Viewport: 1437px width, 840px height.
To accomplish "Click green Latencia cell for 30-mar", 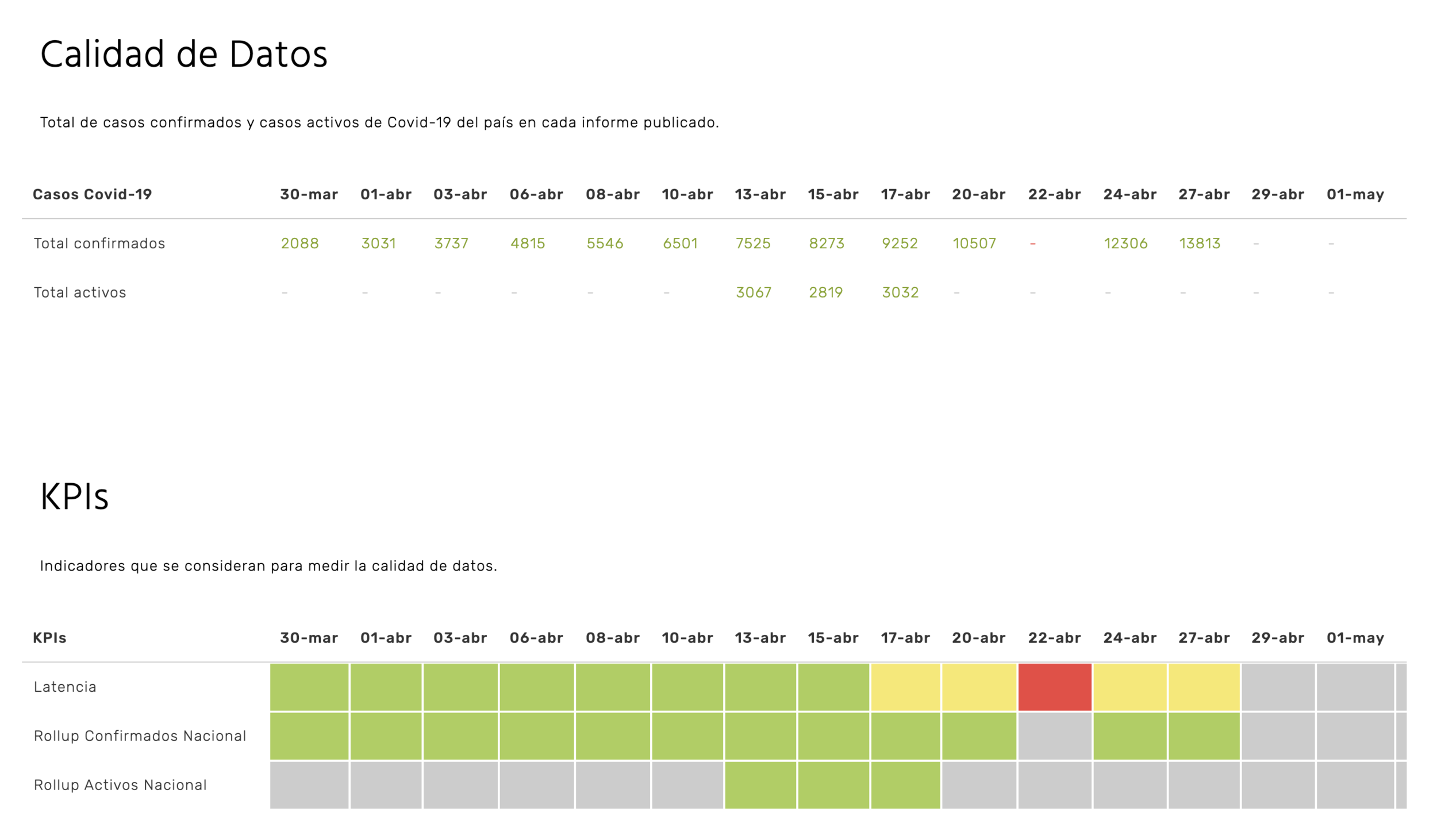I will 309,687.
